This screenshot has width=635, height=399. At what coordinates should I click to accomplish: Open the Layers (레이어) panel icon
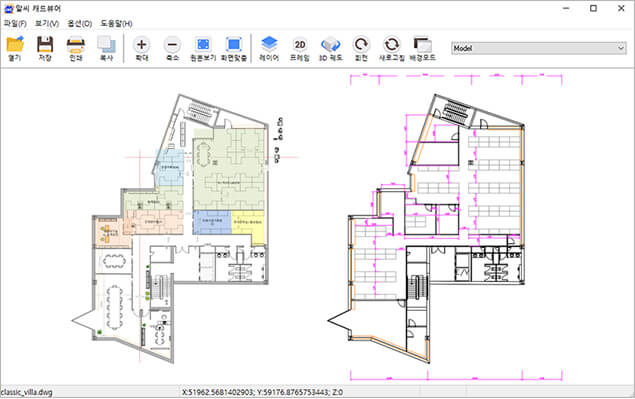pos(269,44)
